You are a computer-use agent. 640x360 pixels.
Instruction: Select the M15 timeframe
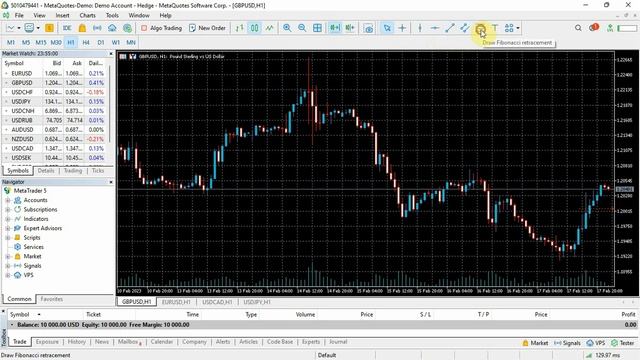click(x=41, y=42)
